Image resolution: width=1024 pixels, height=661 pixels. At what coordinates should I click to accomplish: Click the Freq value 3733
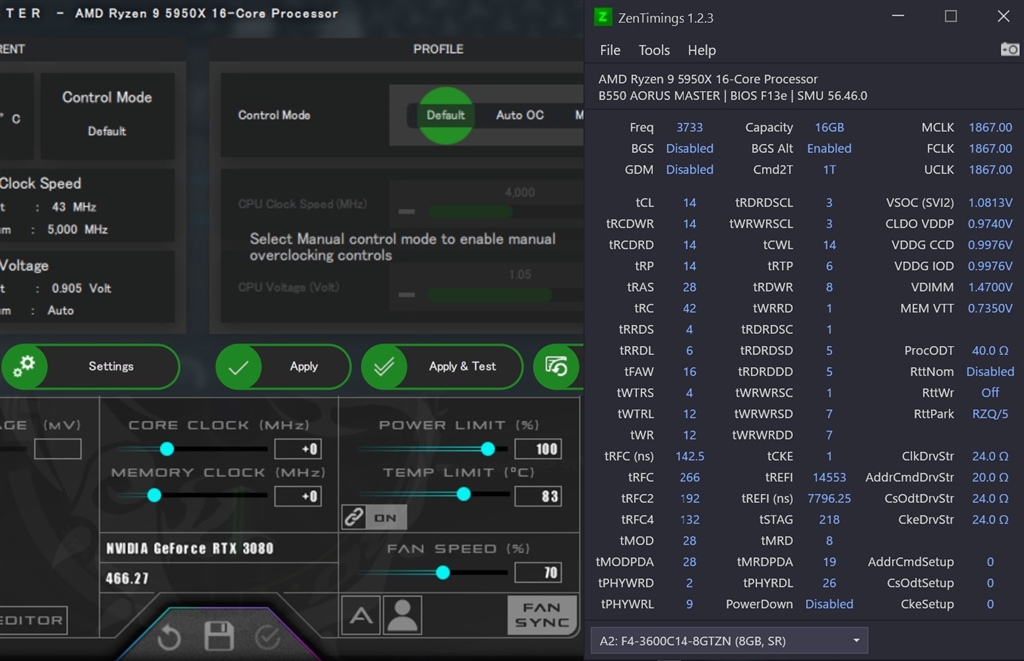(x=690, y=127)
